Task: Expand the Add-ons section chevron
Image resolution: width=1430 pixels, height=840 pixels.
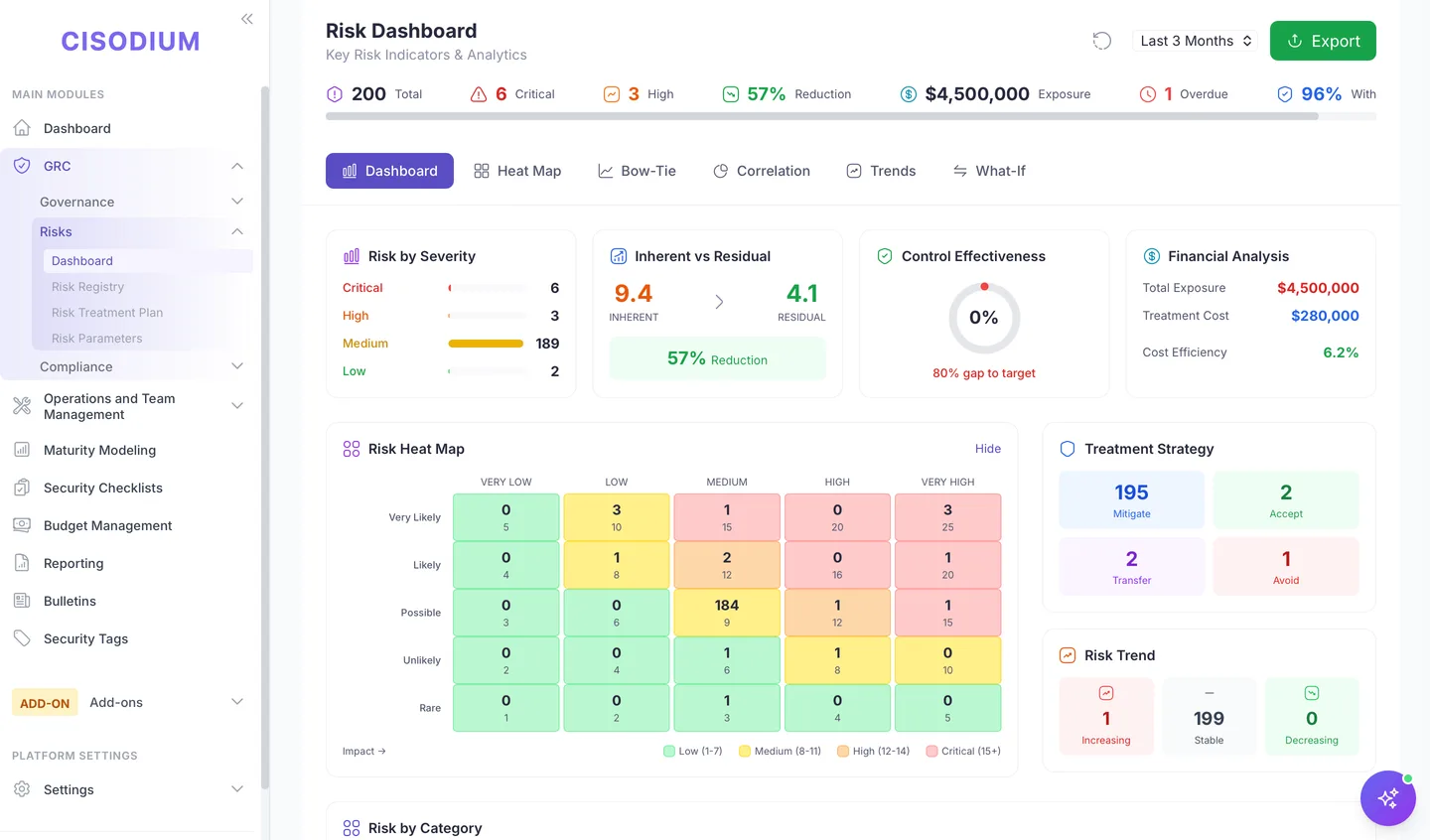Action: 237,702
